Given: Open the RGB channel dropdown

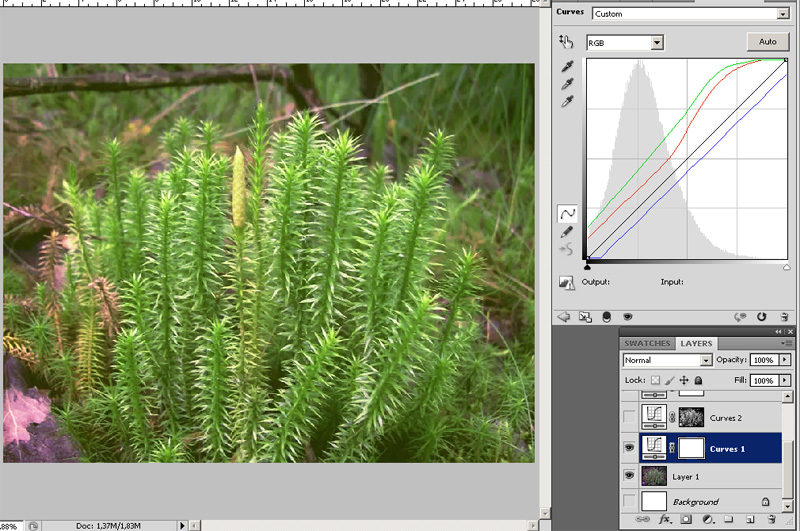Looking at the screenshot, I should point(625,43).
